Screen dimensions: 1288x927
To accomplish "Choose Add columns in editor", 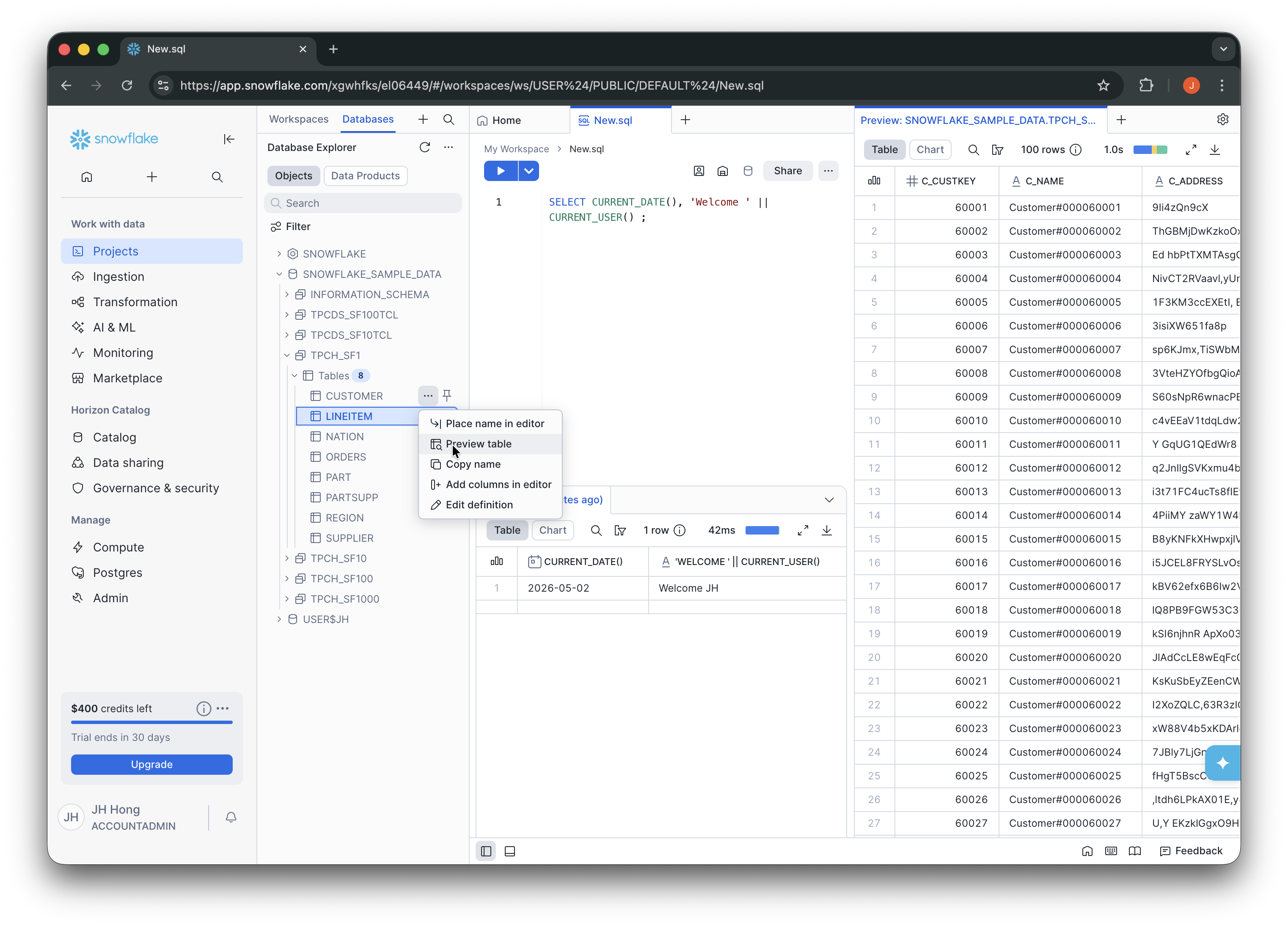I will pyautogui.click(x=490, y=485).
